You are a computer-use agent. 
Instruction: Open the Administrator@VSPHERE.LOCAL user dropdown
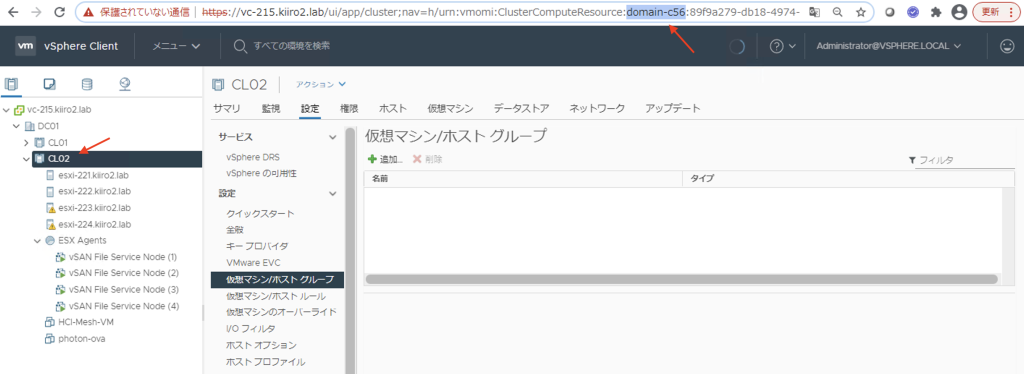click(x=889, y=46)
